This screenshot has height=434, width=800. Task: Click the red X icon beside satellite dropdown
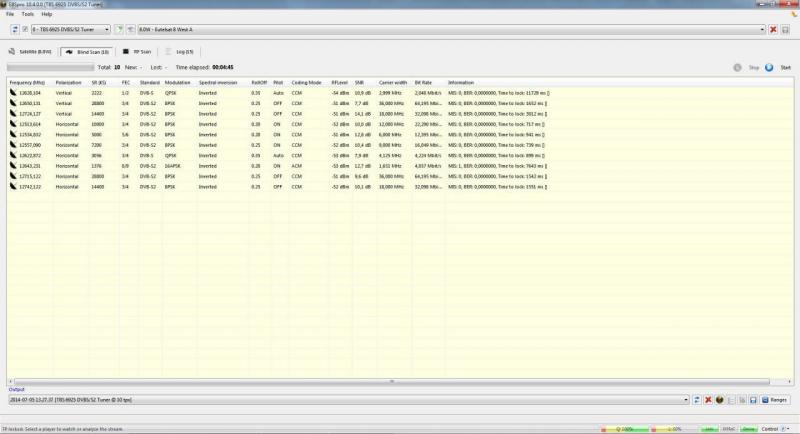click(x=773, y=30)
